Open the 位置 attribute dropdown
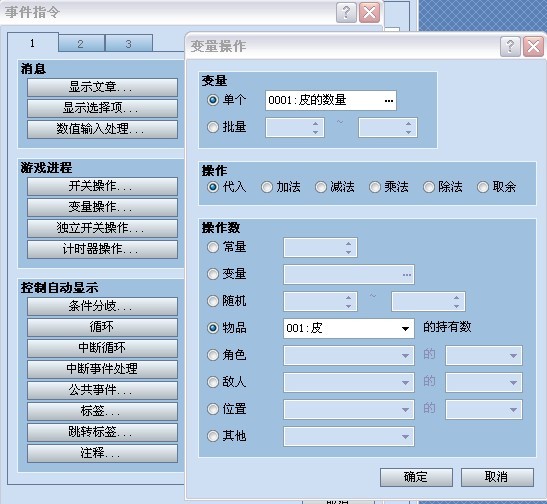The width and height of the screenshot is (547, 504). click(x=484, y=409)
